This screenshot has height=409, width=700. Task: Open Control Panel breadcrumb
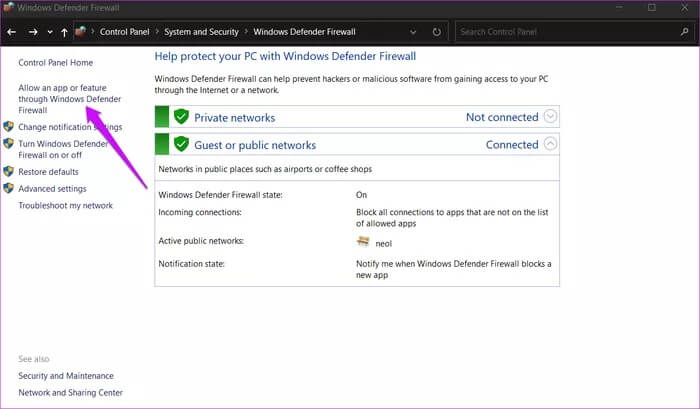click(125, 32)
